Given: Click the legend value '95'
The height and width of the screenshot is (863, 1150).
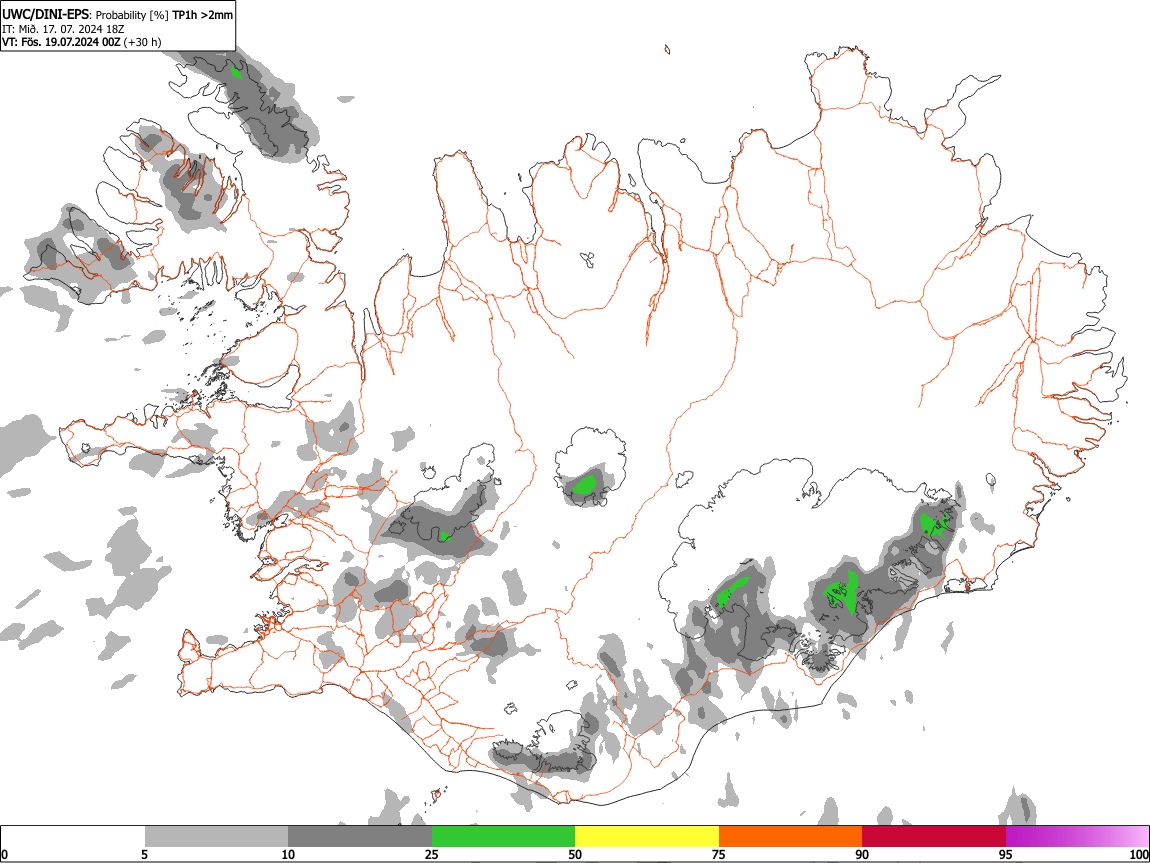Looking at the screenshot, I should pyautogui.click(x=1006, y=854).
